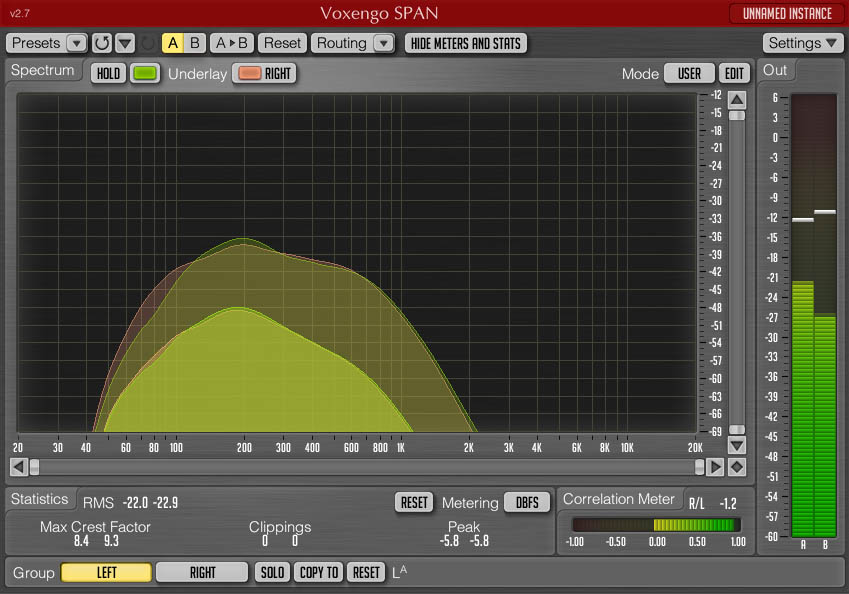Open the undo history dropdown arrow
Screen dimensions: 849x594
[125, 43]
